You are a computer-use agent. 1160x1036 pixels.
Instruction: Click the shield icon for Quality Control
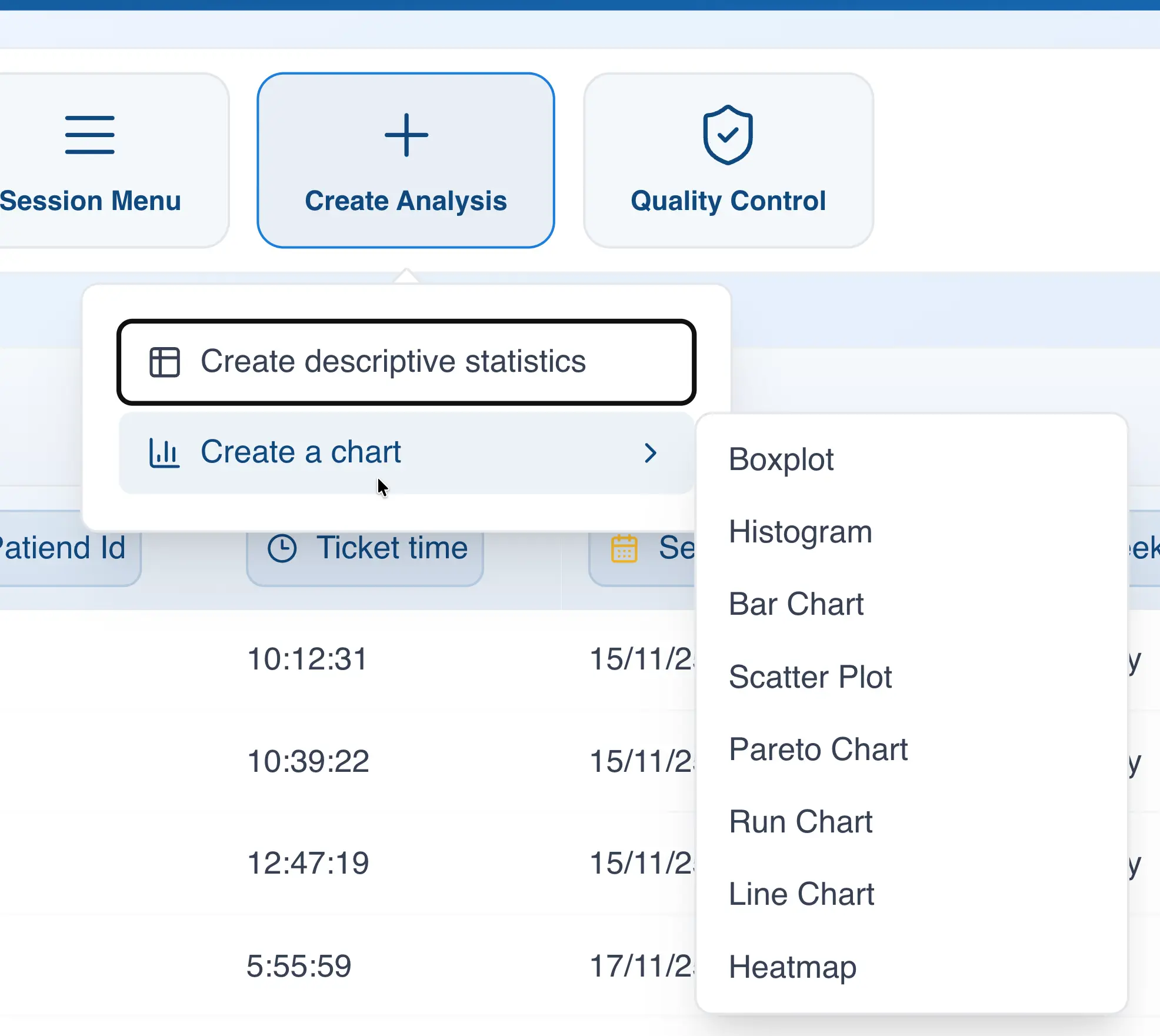tap(728, 135)
